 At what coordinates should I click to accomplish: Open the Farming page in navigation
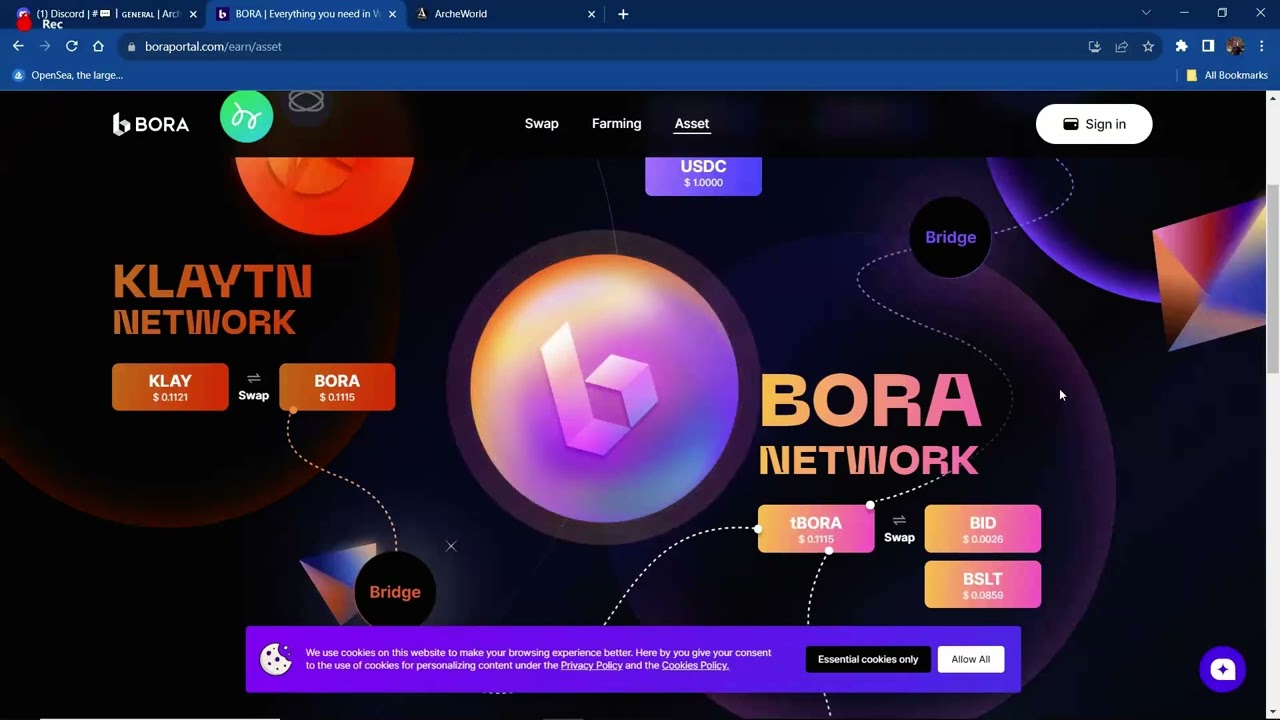coord(616,124)
